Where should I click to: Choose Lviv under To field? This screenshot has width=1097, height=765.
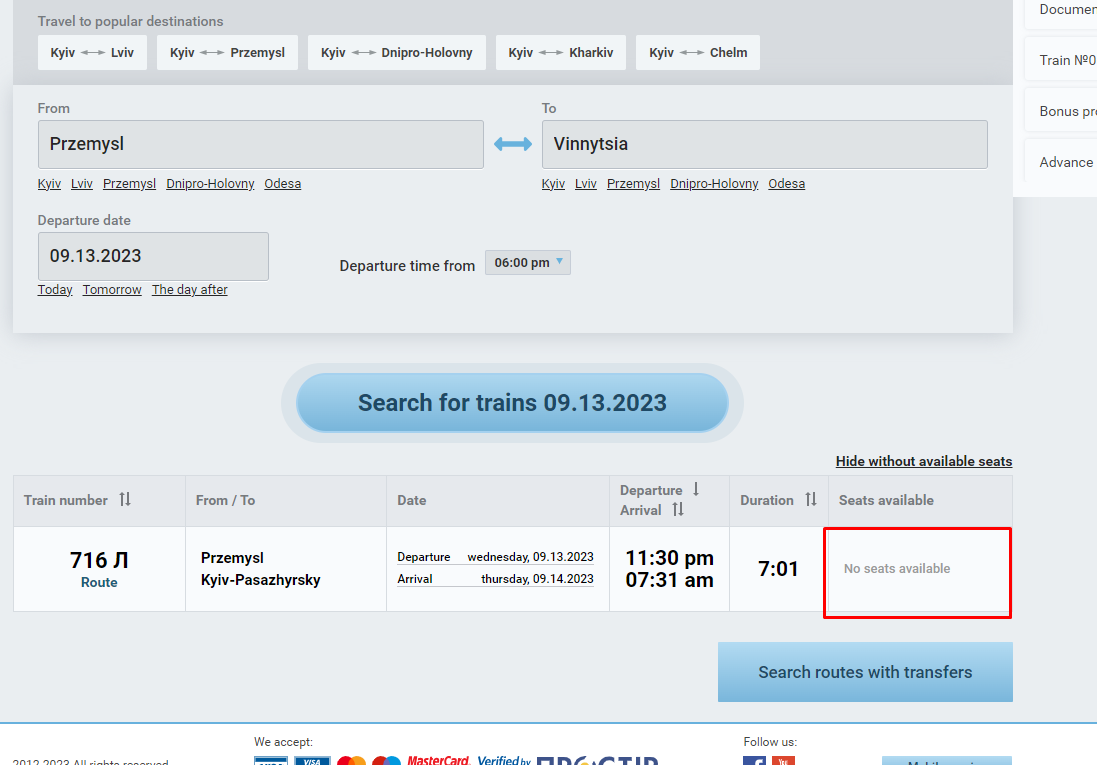tap(586, 184)
